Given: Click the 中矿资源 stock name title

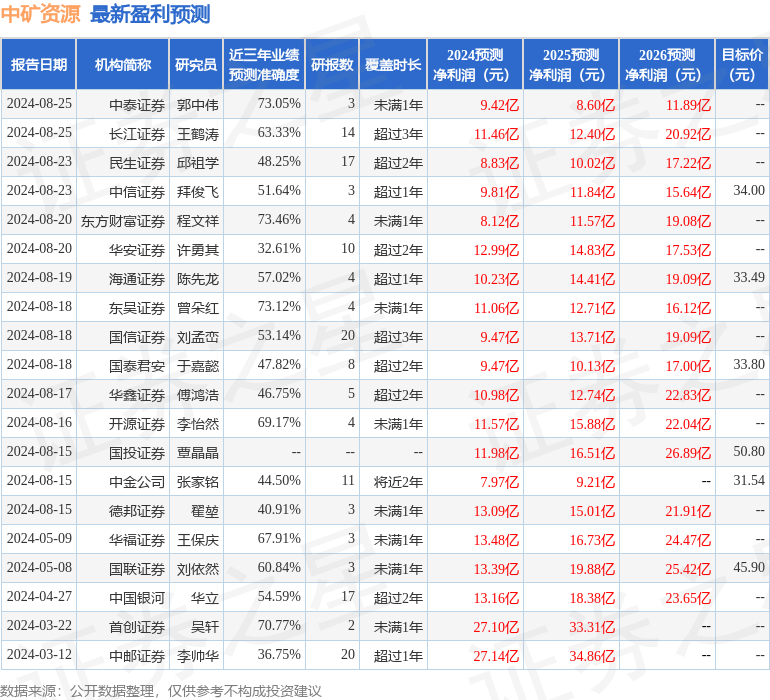Looking at the screenshot, I should (x=41, y=15).
